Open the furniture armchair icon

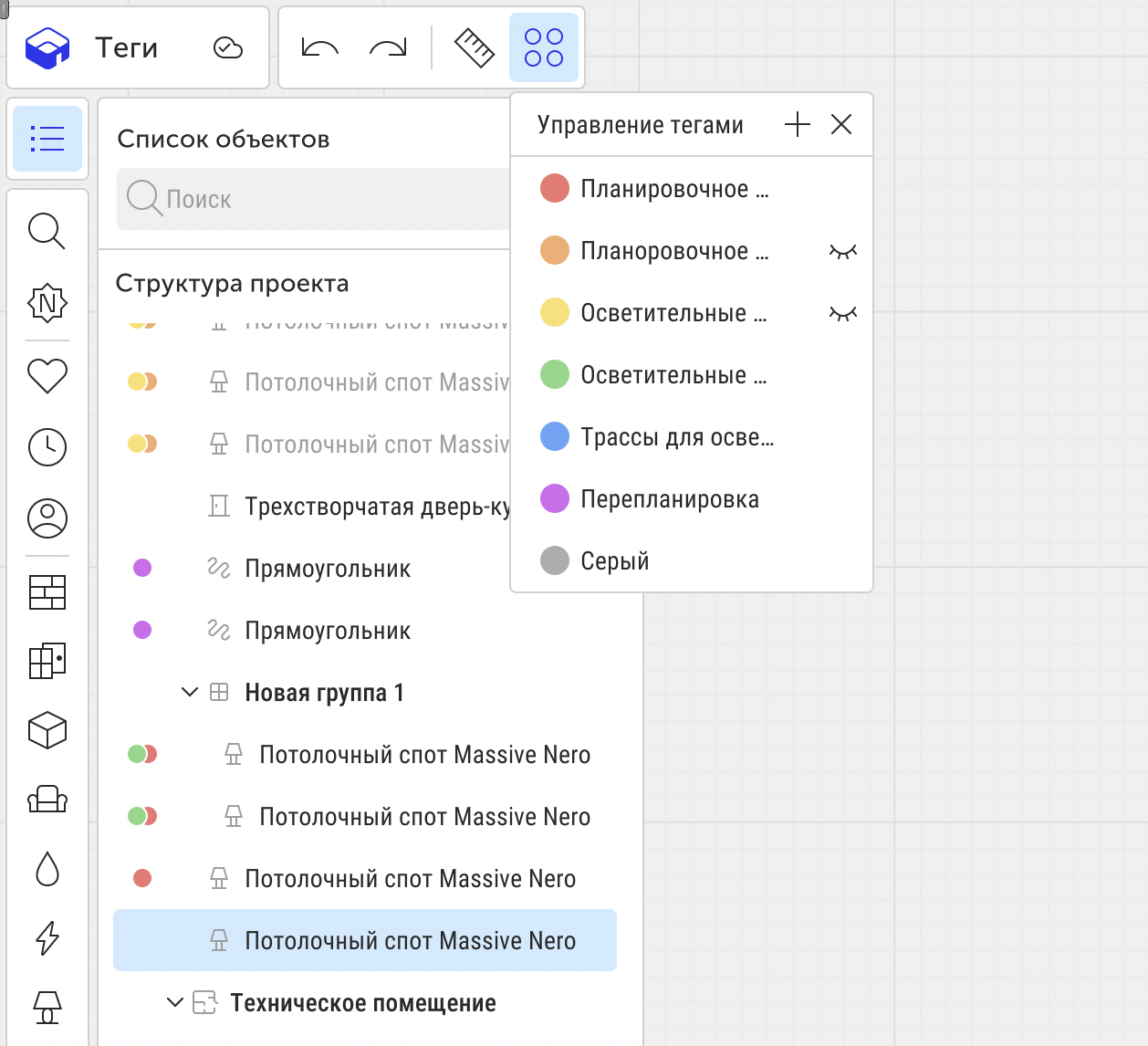pos(47,800)
